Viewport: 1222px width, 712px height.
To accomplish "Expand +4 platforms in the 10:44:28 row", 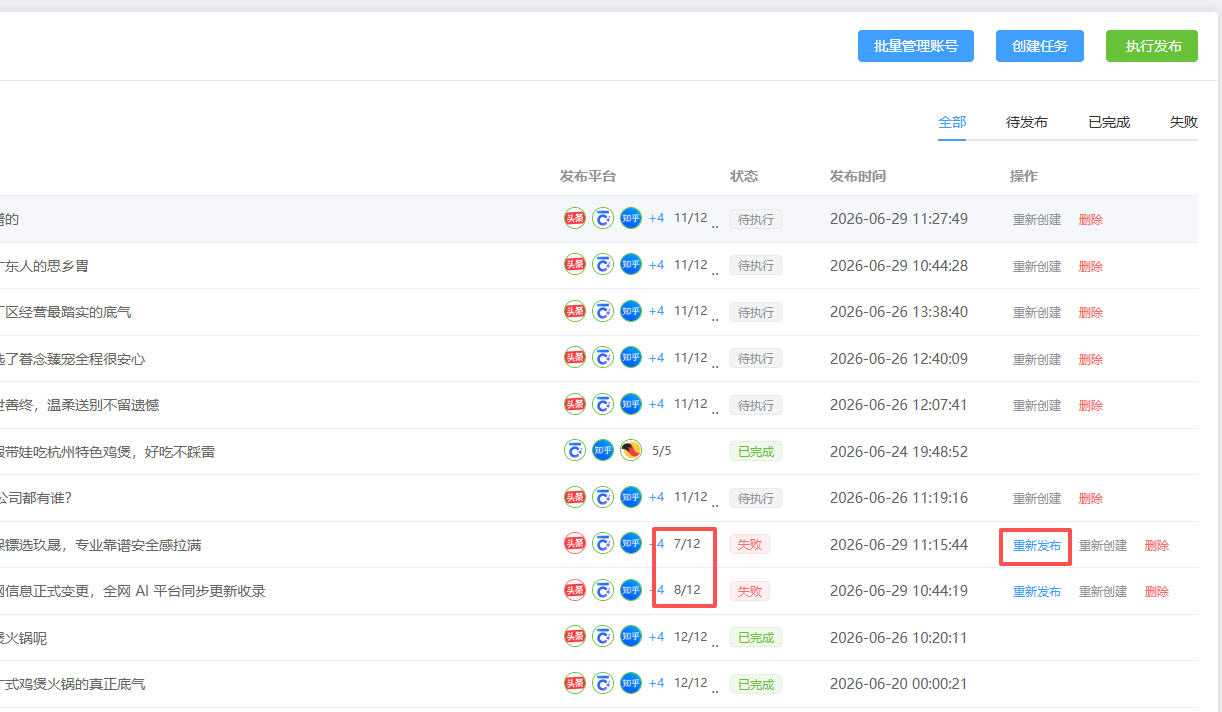I will pyautogui.click(x=656, y=265).
